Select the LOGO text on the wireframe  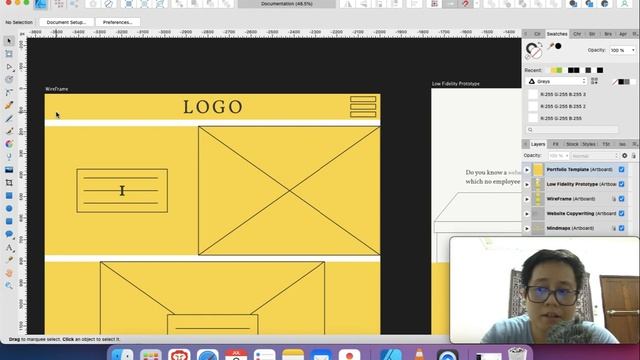click(213, 107)
